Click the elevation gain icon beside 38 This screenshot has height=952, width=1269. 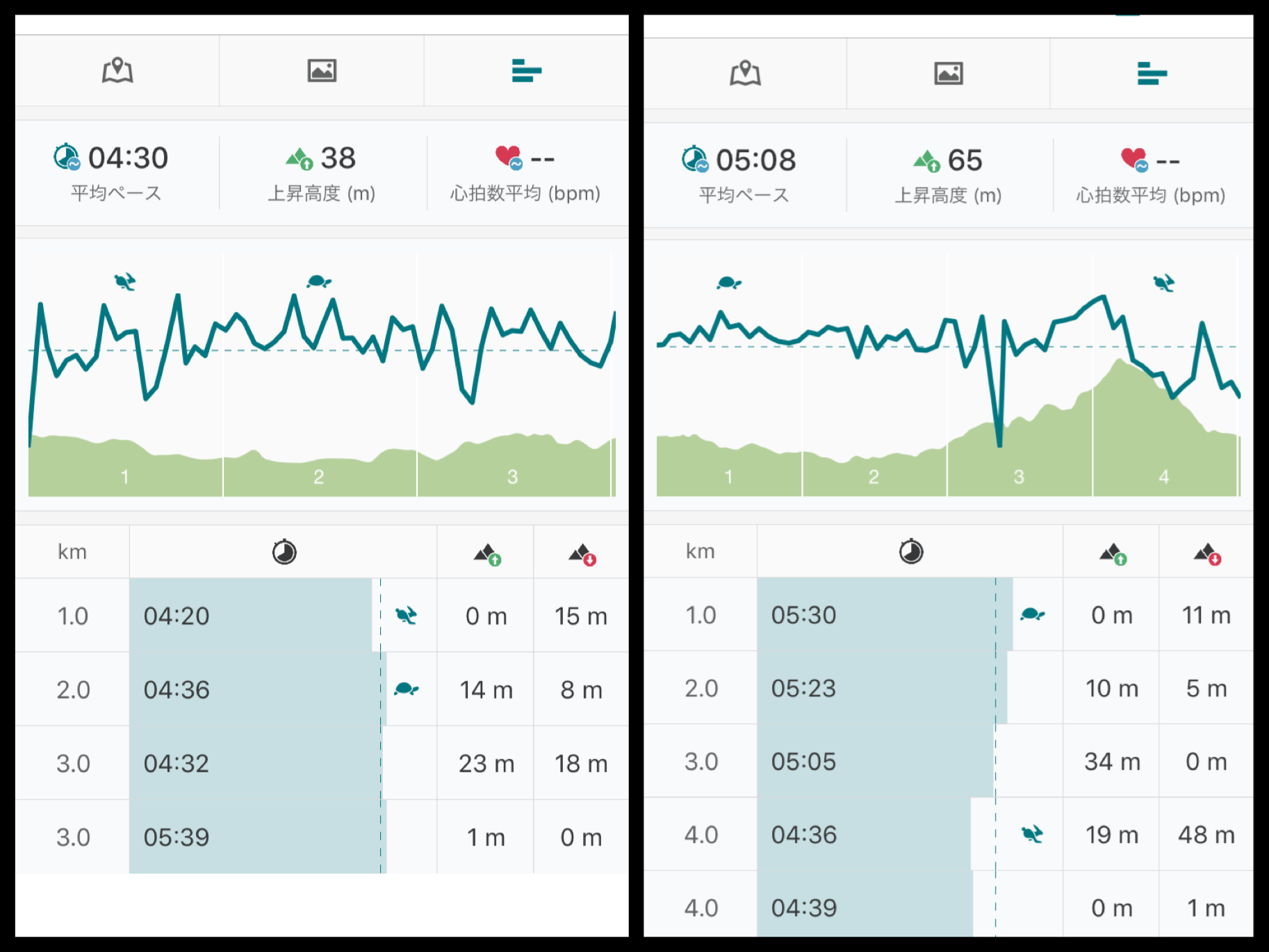pos(300,159)
